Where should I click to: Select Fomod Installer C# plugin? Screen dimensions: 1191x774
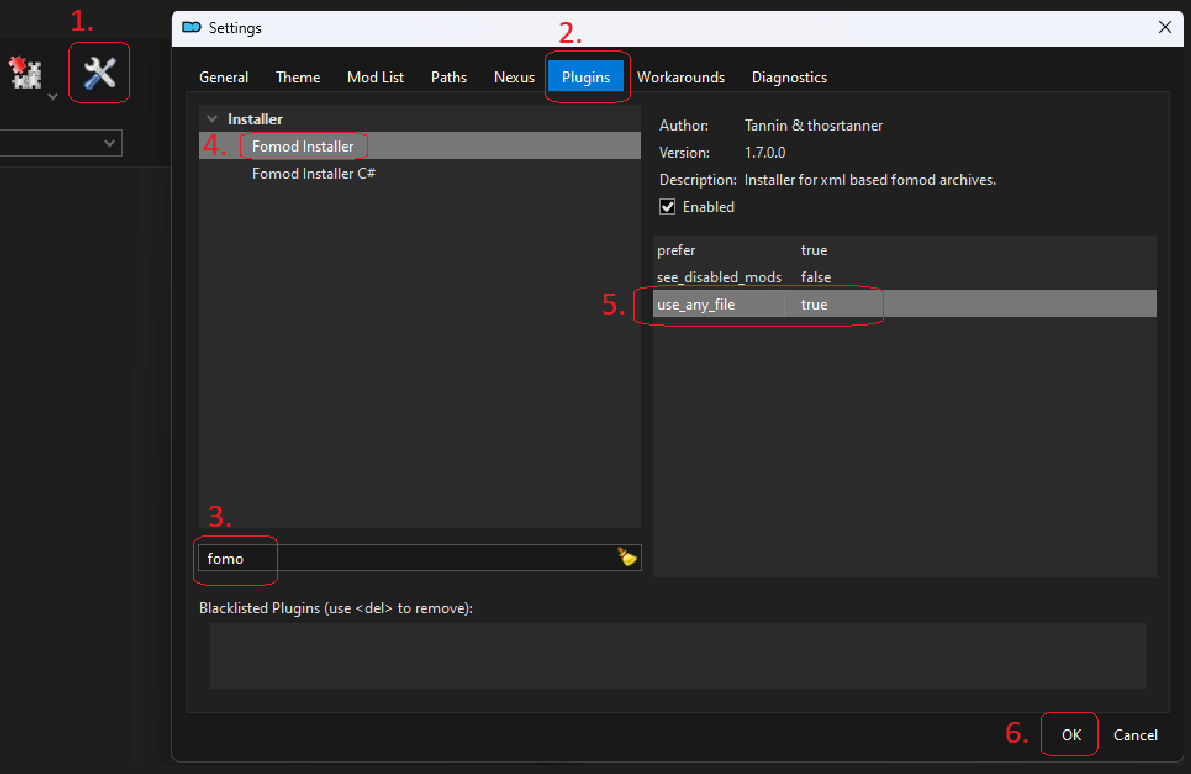pos(314,173)
